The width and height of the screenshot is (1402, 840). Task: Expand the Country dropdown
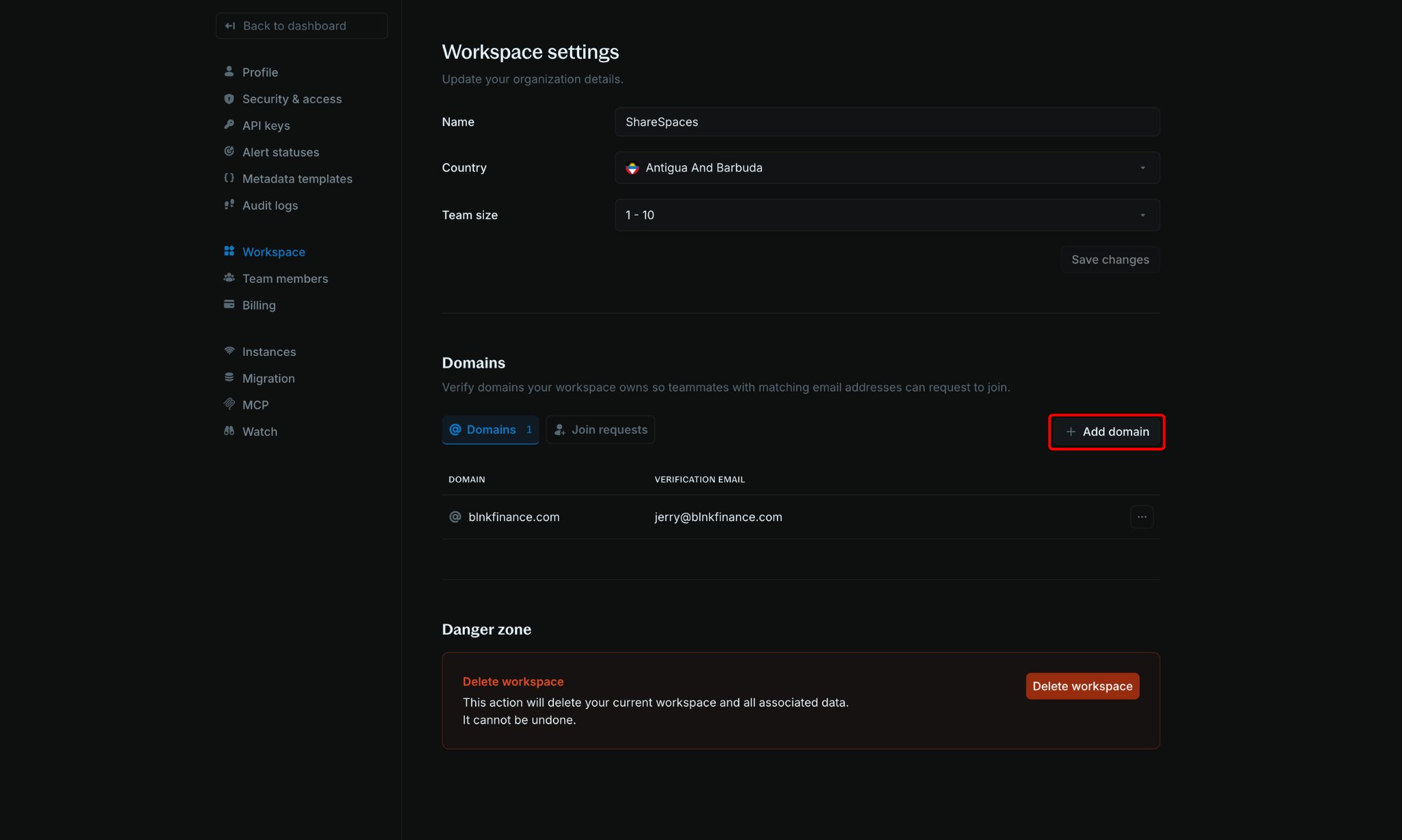pos(887,168)
